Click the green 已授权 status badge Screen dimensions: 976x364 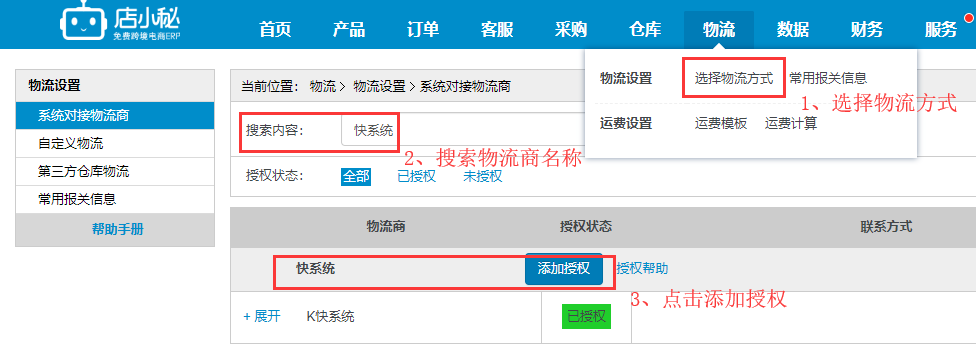pos(586,317)
